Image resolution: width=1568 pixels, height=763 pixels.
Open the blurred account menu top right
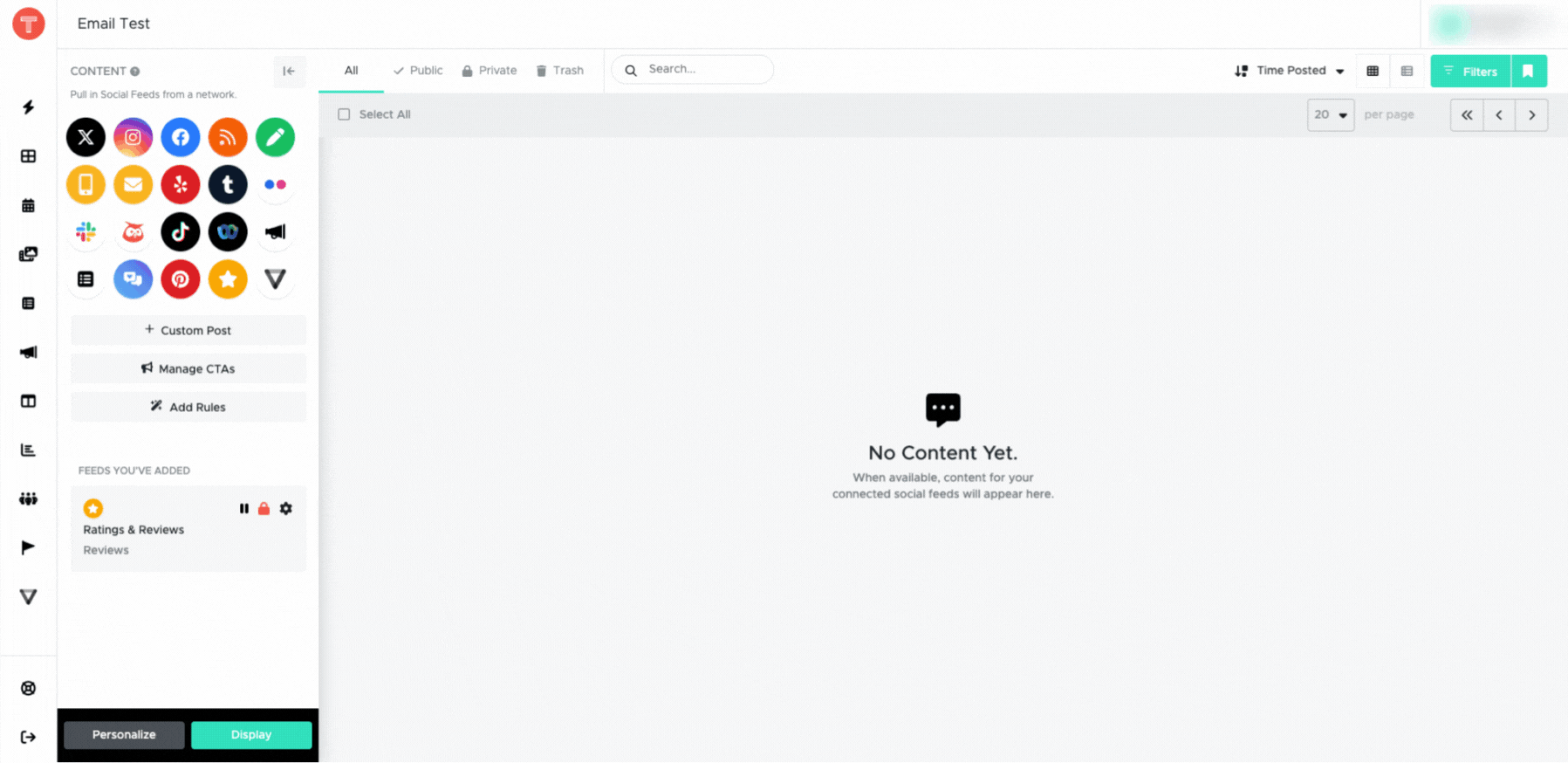[1496, 24]
